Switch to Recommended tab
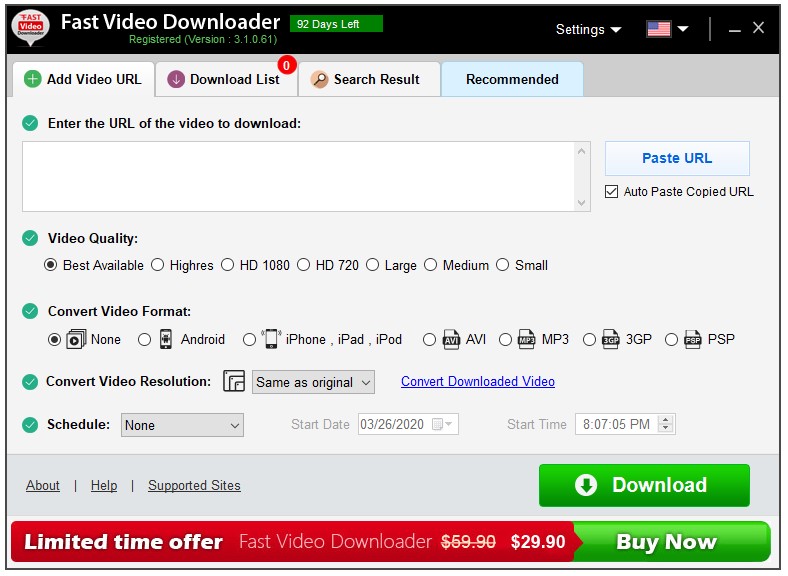The height and width of the screenshot is (576, 788). coord(512,79)
